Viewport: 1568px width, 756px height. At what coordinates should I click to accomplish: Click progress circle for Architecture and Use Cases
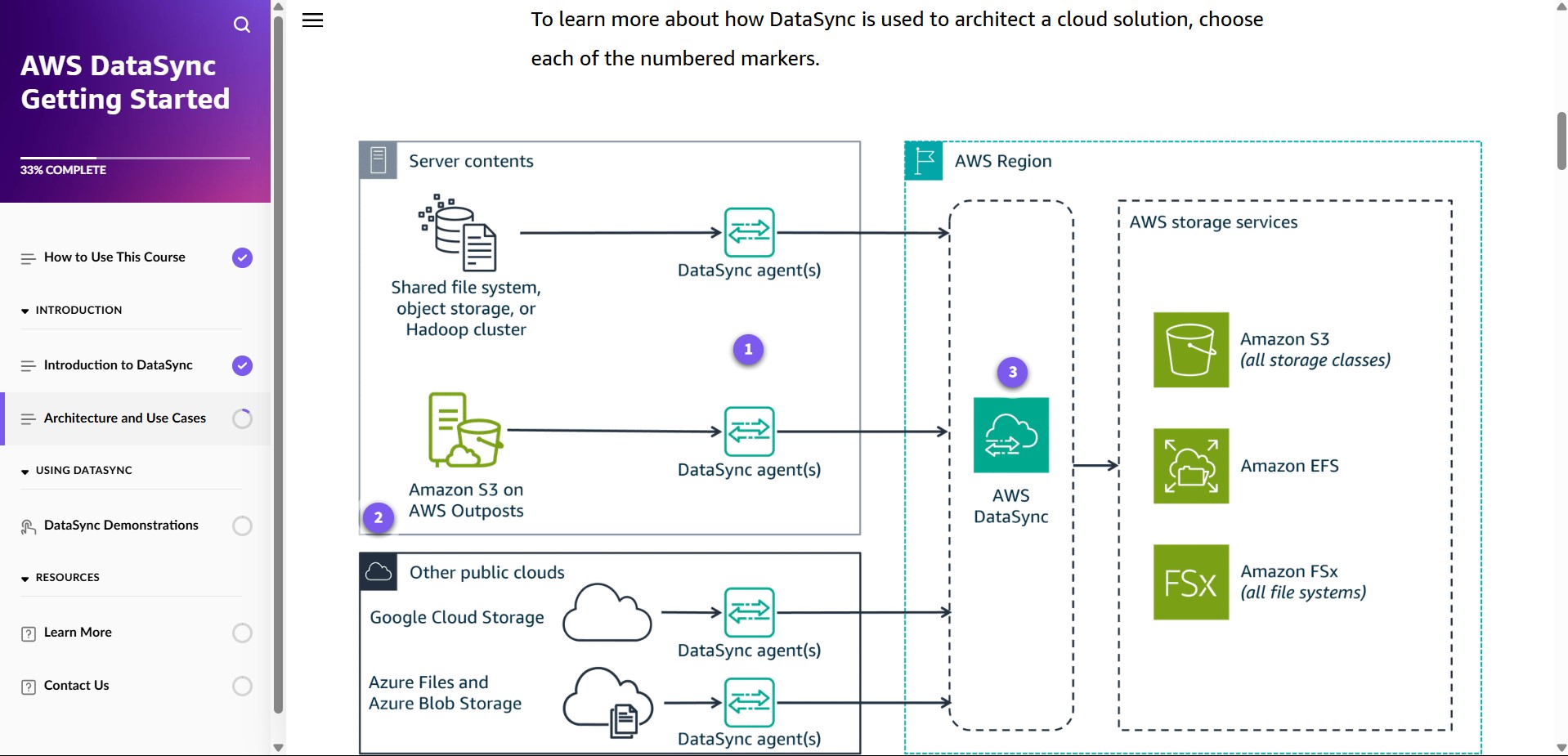[242, 418]
